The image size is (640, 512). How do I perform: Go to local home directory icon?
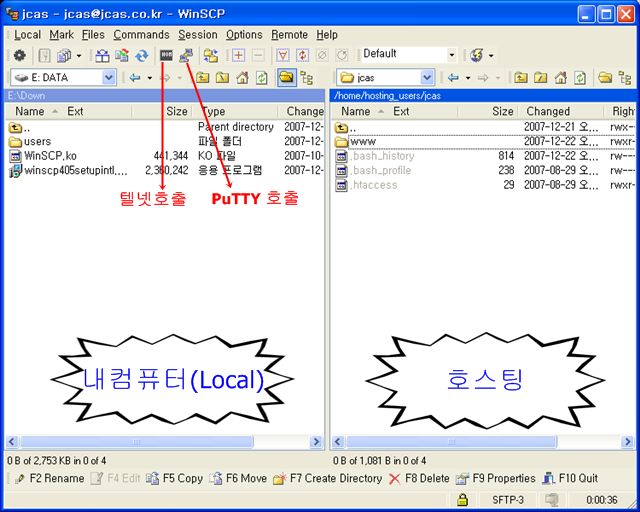coord(242,78)
